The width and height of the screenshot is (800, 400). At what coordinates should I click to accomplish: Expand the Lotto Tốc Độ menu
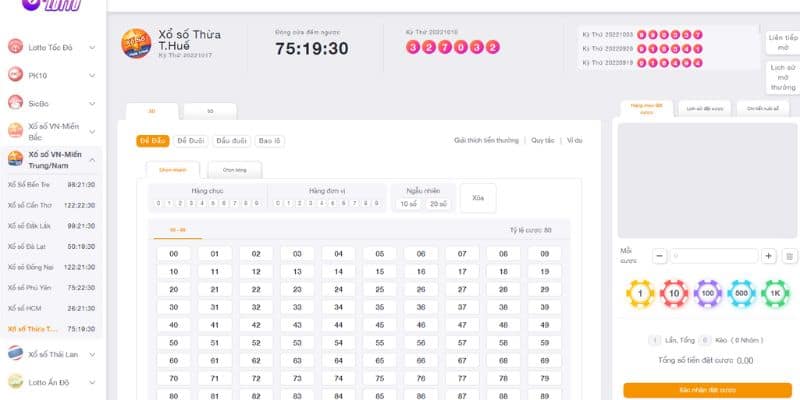point(92,47)
